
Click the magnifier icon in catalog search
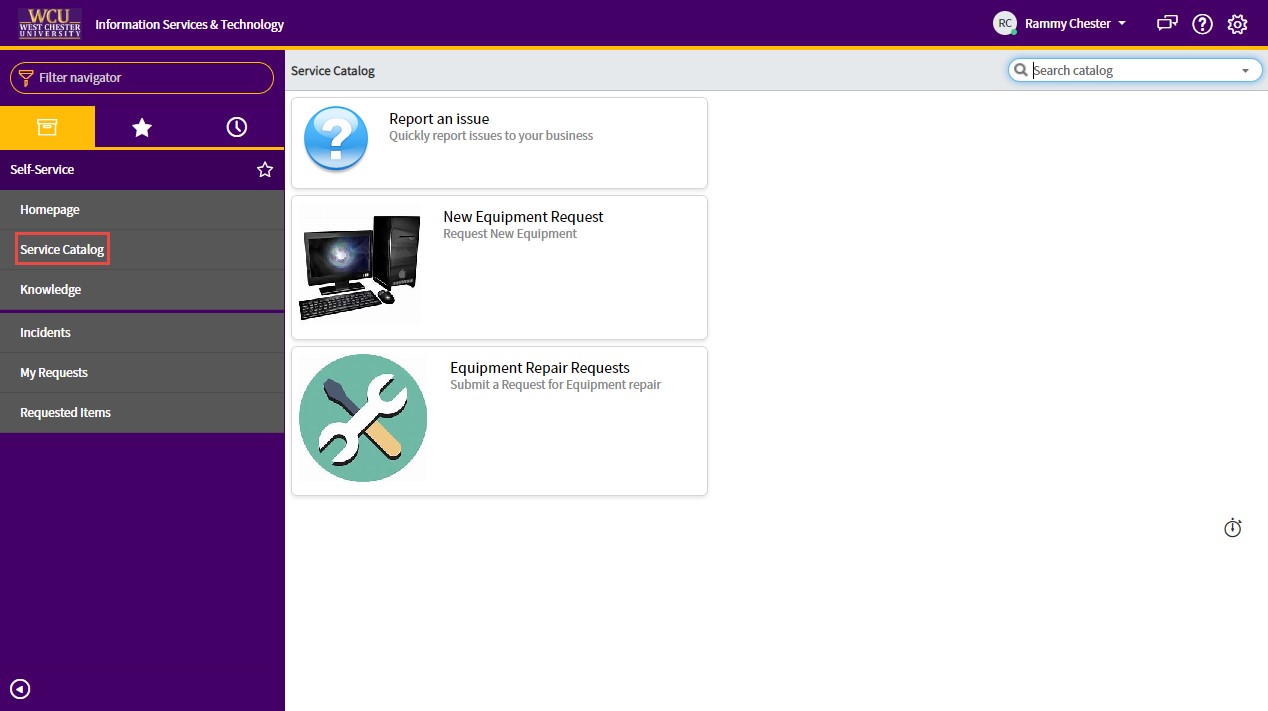pyautogui.click(x=1020, y=71)
